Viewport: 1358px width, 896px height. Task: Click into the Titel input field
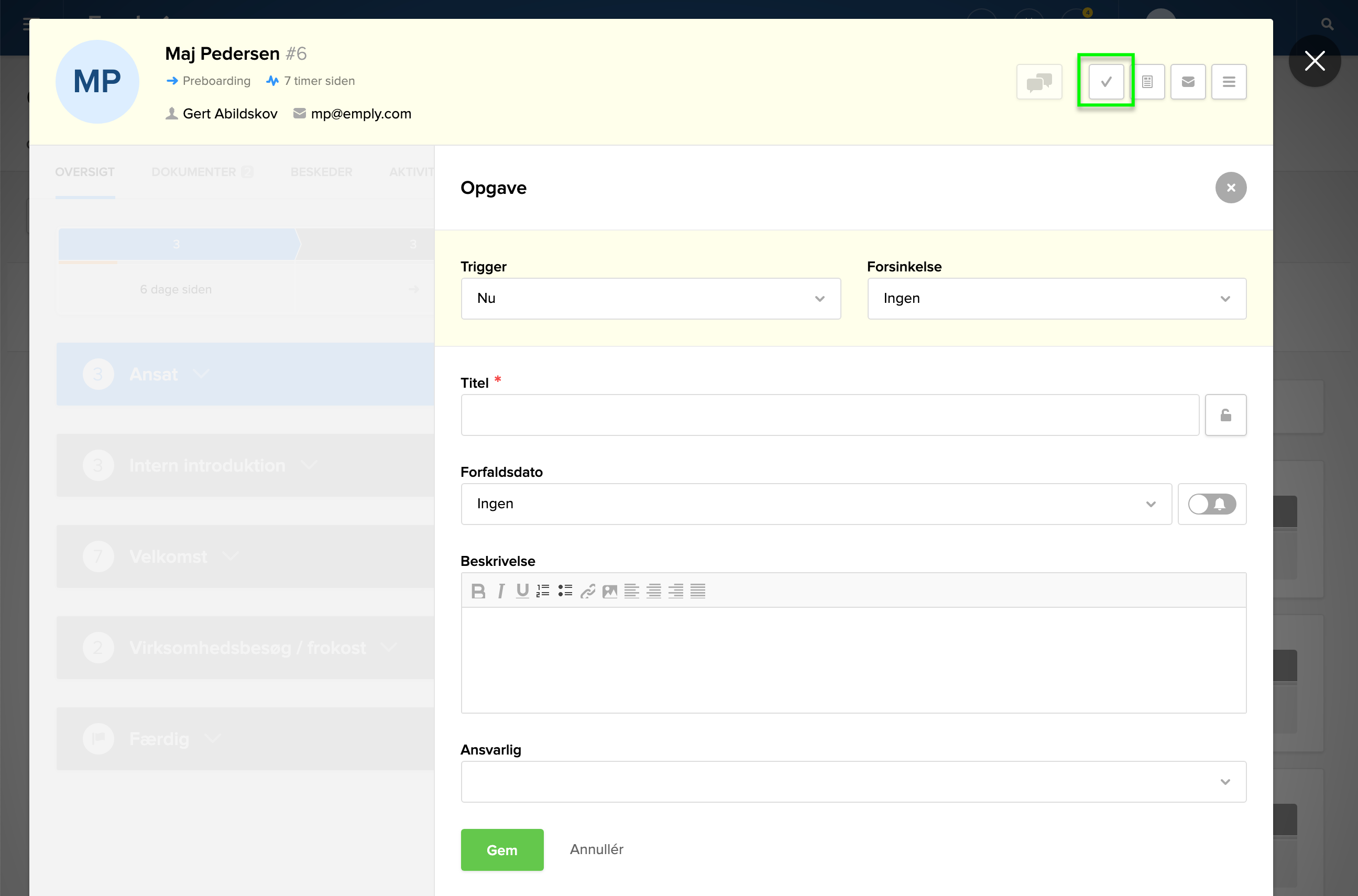(829, 415)
